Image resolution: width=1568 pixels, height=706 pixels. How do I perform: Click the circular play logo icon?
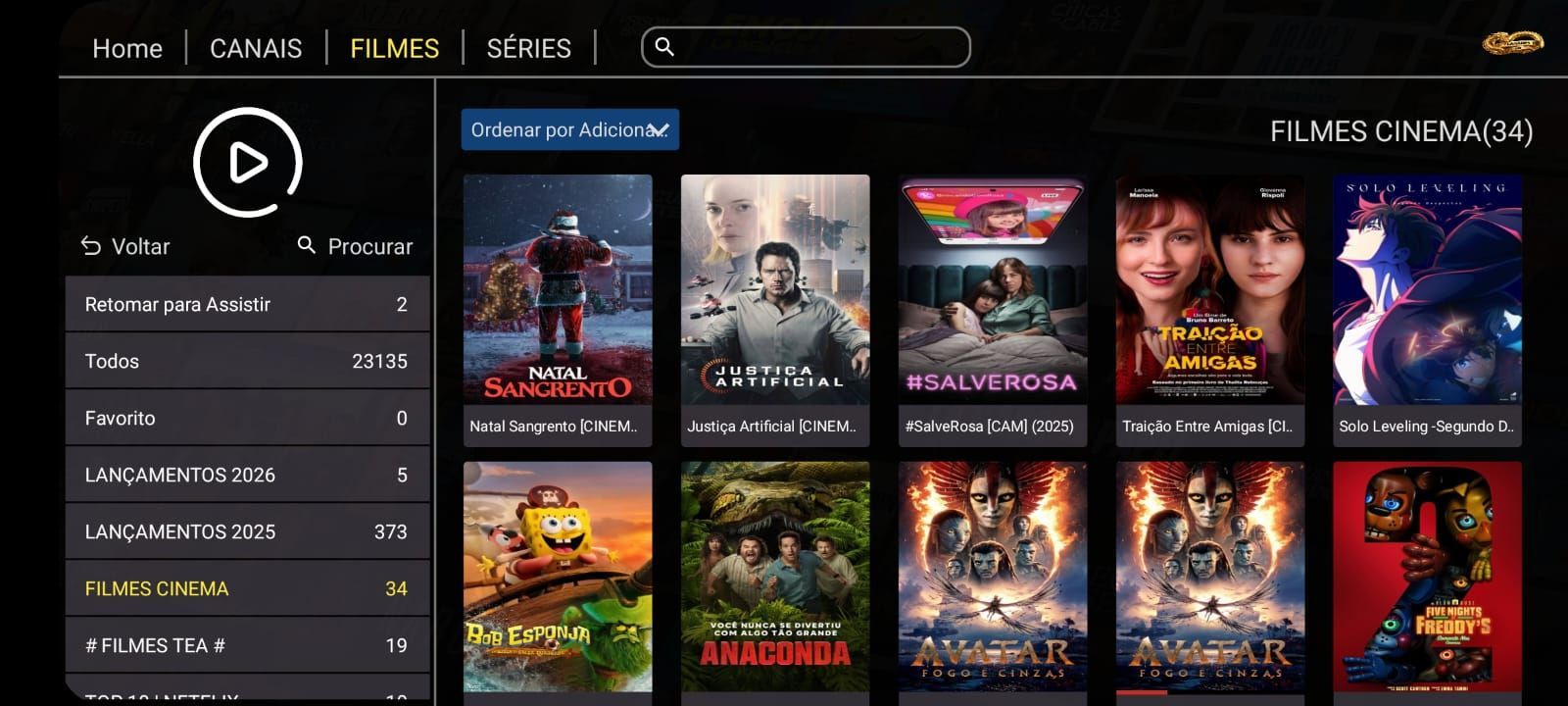tap(248, 163)
